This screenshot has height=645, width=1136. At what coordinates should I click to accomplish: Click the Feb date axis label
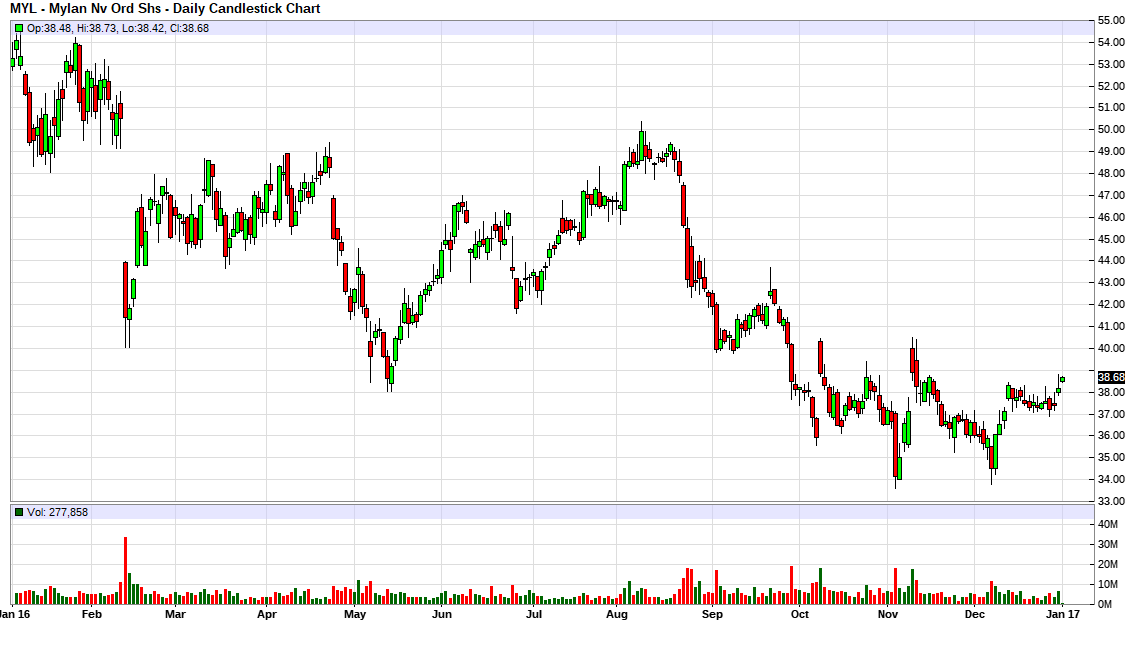tap(92, 615)
